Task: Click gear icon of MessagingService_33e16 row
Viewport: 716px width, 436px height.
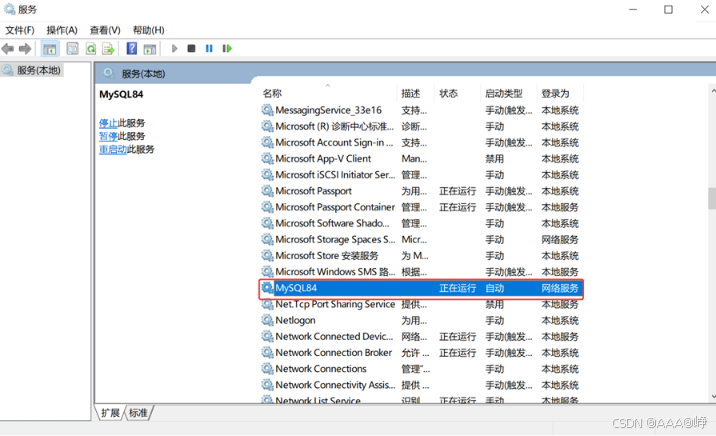Action: coord(267,110)
